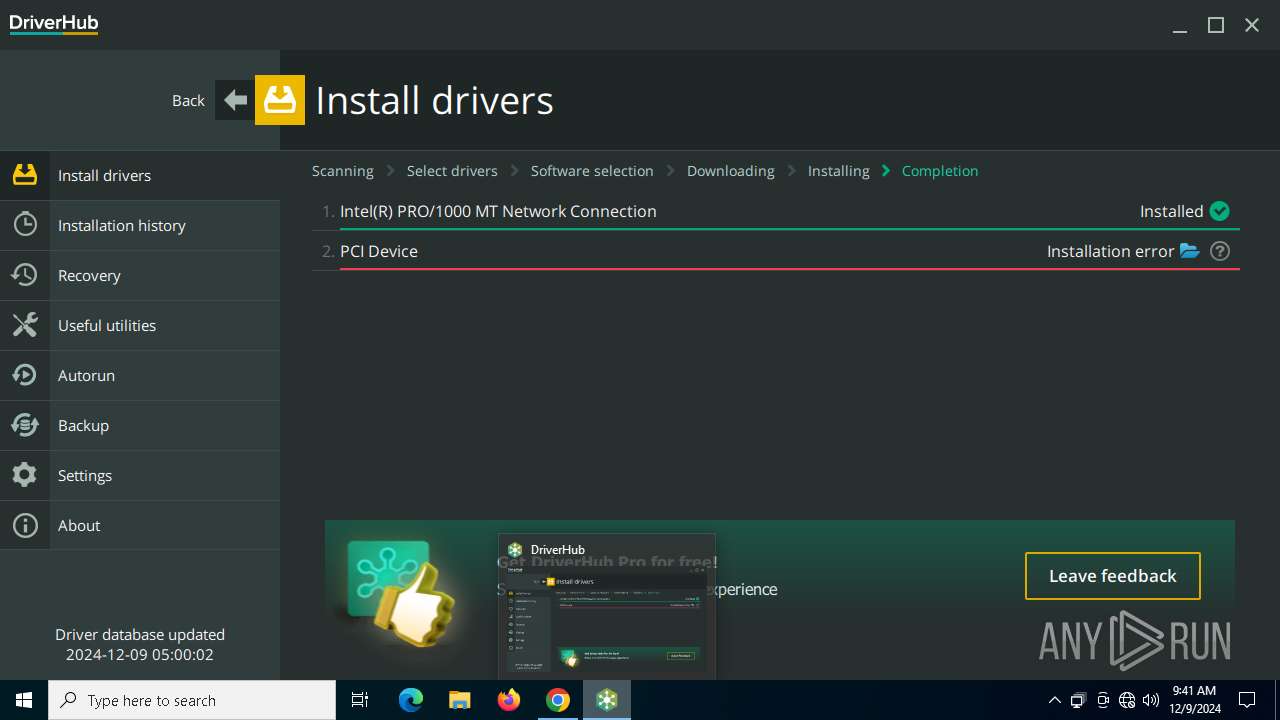Click DriverHub window preview thumbnail

pyautogui.click(x=607, y=606)
